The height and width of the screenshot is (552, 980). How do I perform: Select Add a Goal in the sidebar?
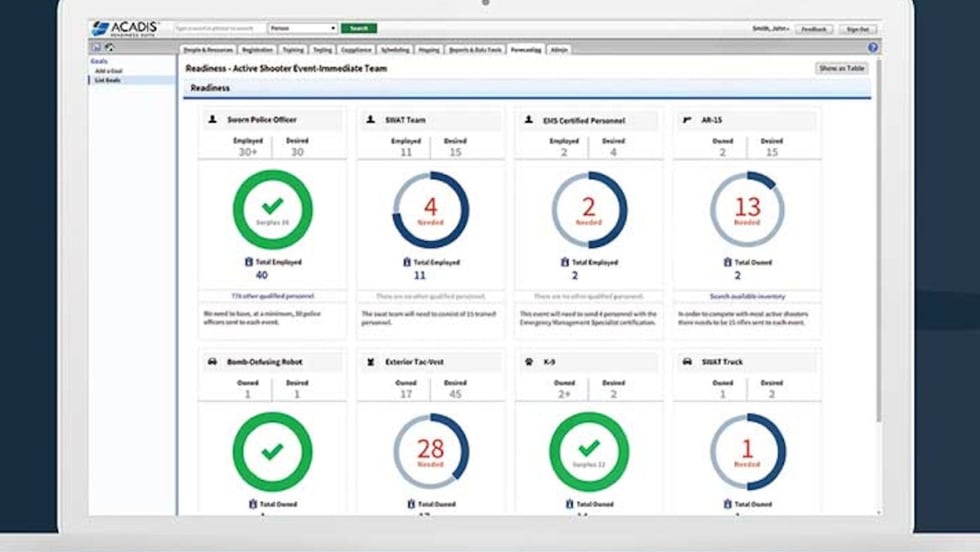click(108, 71)
